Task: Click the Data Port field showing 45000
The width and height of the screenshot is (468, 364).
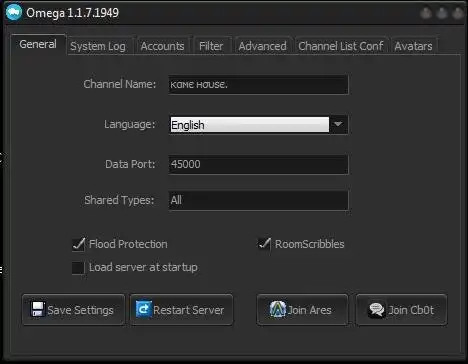Action: pyautogui.click(x=259, y=164)
